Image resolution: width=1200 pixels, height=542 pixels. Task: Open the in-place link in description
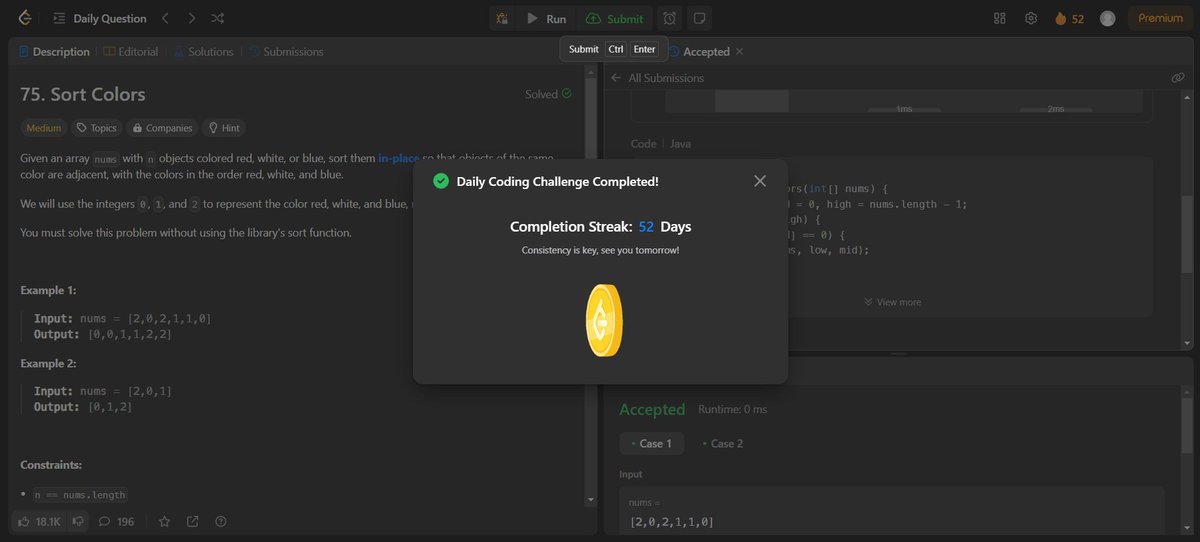[x=398, y=159]
